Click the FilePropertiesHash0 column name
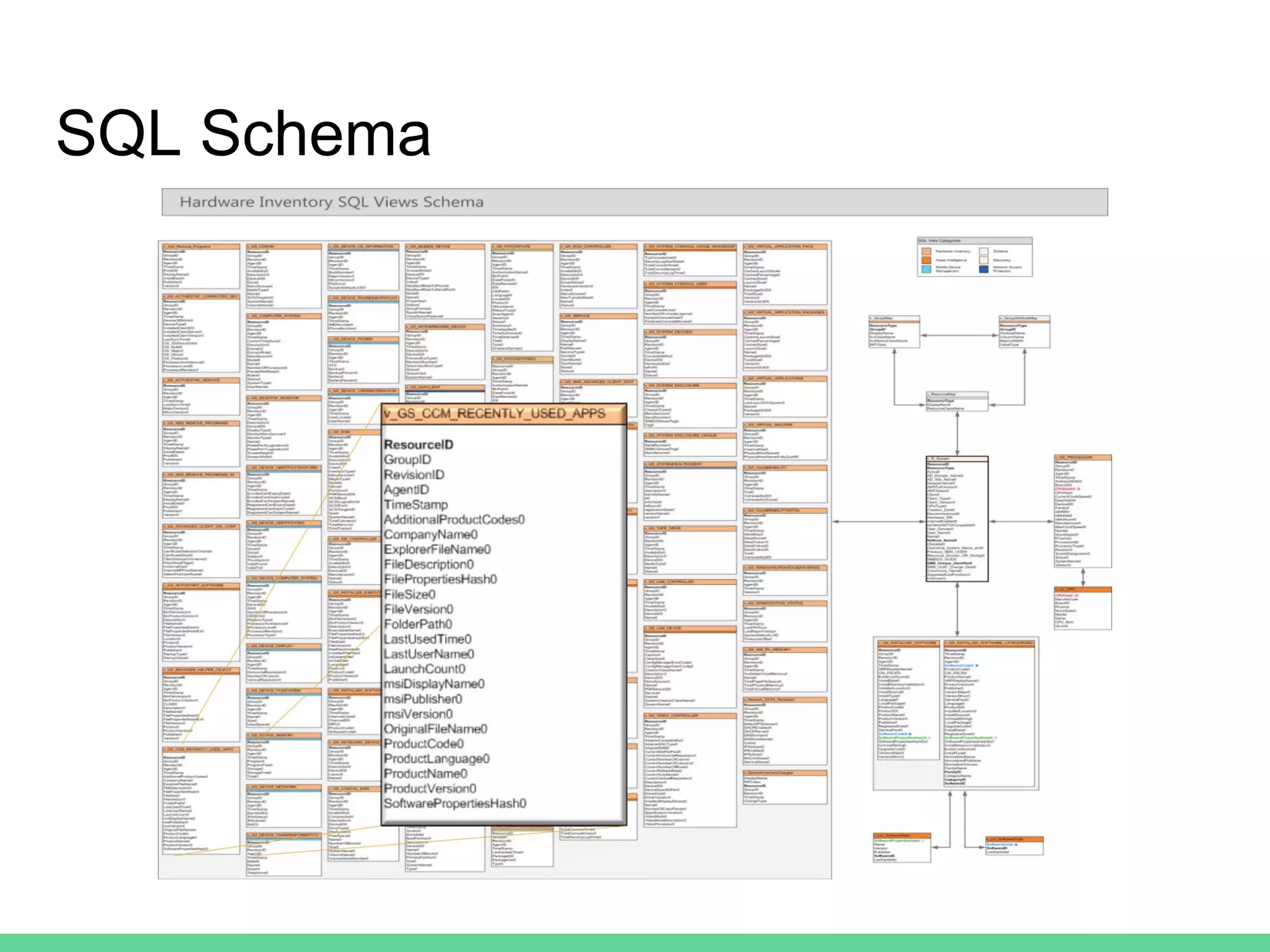Image resolution: width=1270 pixels, height=952 pixels. pyautogui.click(x=440, y=579)
